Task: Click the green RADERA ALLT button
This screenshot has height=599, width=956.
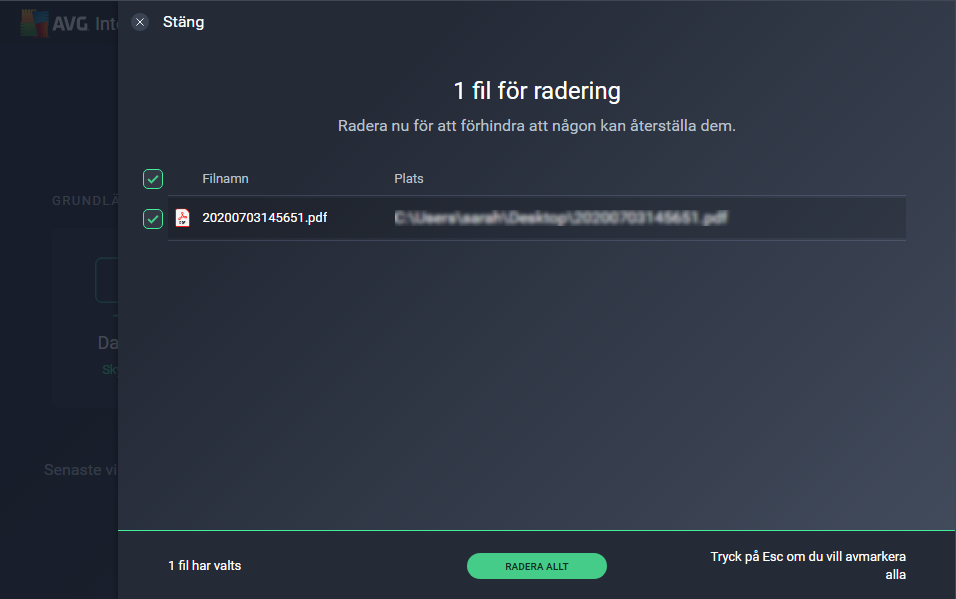Action: tap(537, 566)
